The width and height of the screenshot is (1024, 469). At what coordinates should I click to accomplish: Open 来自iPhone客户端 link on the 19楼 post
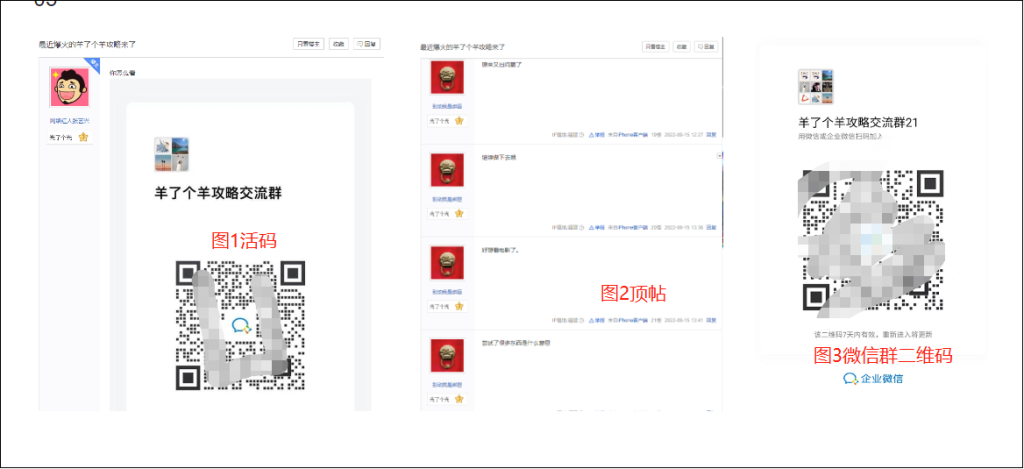(x=628, y=135)
